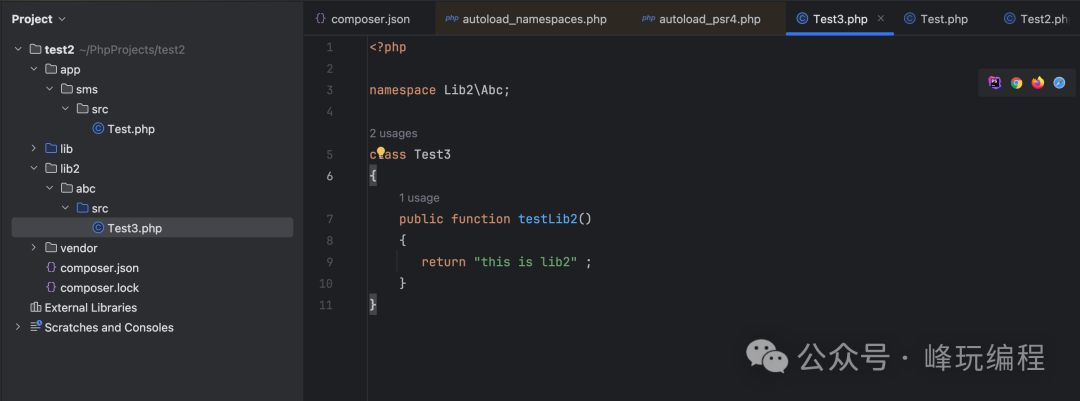Click the External Libraries icon

point(36,307)
